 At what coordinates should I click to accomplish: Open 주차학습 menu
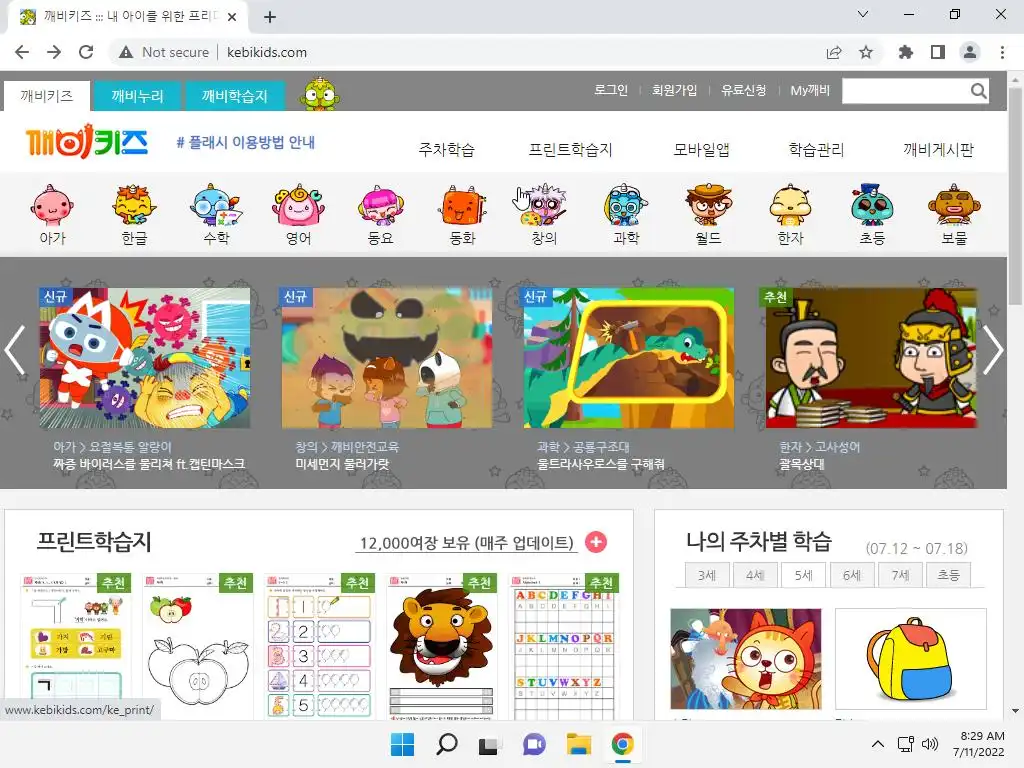pyautogui.click(x=447, y=150)
